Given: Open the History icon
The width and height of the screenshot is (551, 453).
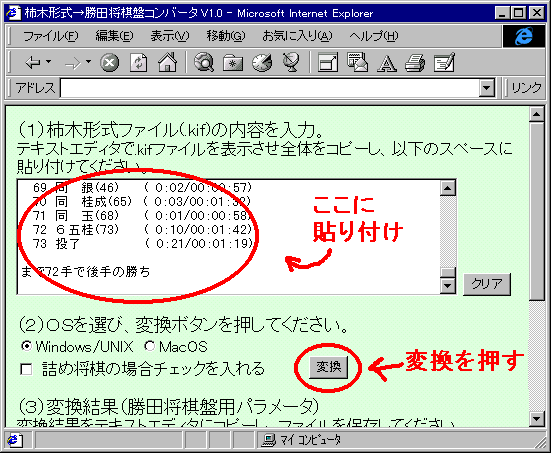Looking at the screenshot, I should tap(262, 63).
